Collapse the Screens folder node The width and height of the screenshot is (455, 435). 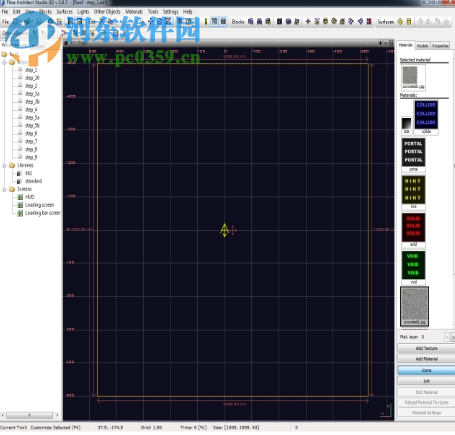point(4,190)
